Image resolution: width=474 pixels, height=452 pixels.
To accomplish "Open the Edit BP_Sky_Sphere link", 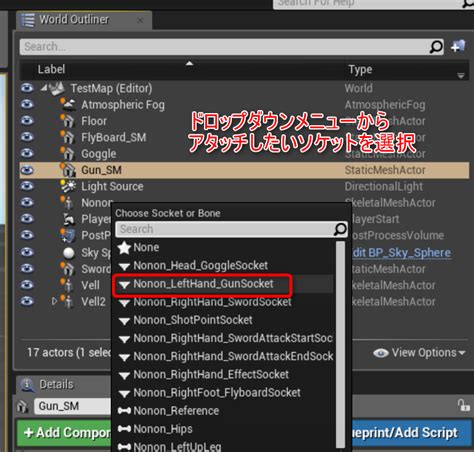I will 402,253.
